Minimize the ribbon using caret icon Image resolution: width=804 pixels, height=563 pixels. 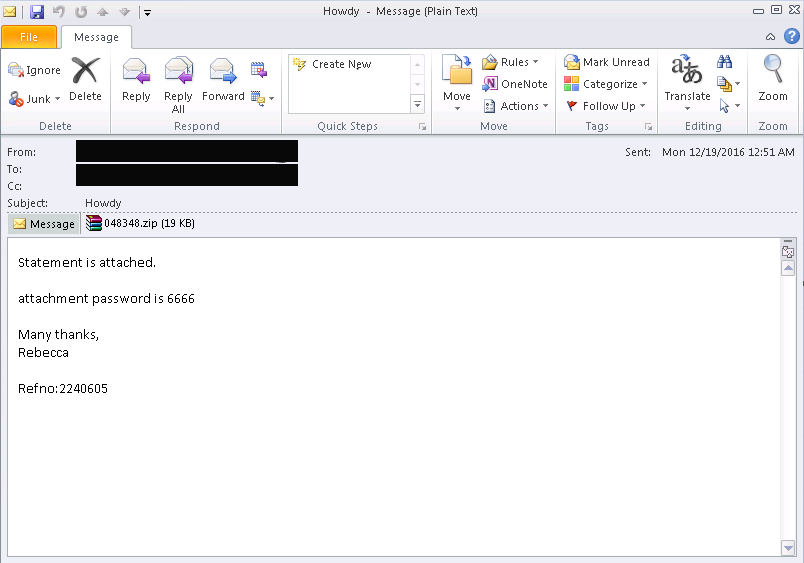click(x=770, y=37)
